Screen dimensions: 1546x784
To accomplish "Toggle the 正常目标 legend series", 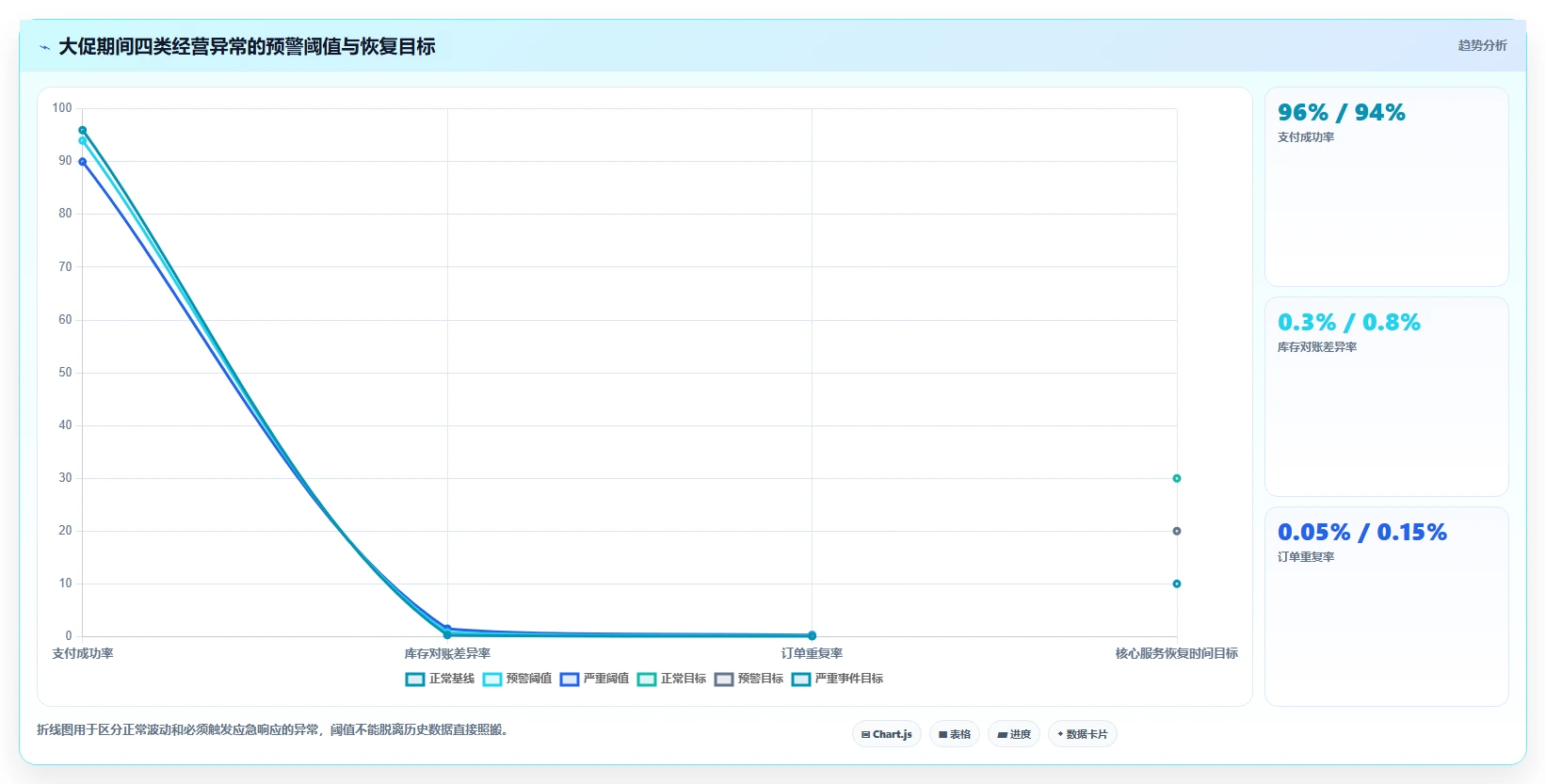I will click(671, 679).
